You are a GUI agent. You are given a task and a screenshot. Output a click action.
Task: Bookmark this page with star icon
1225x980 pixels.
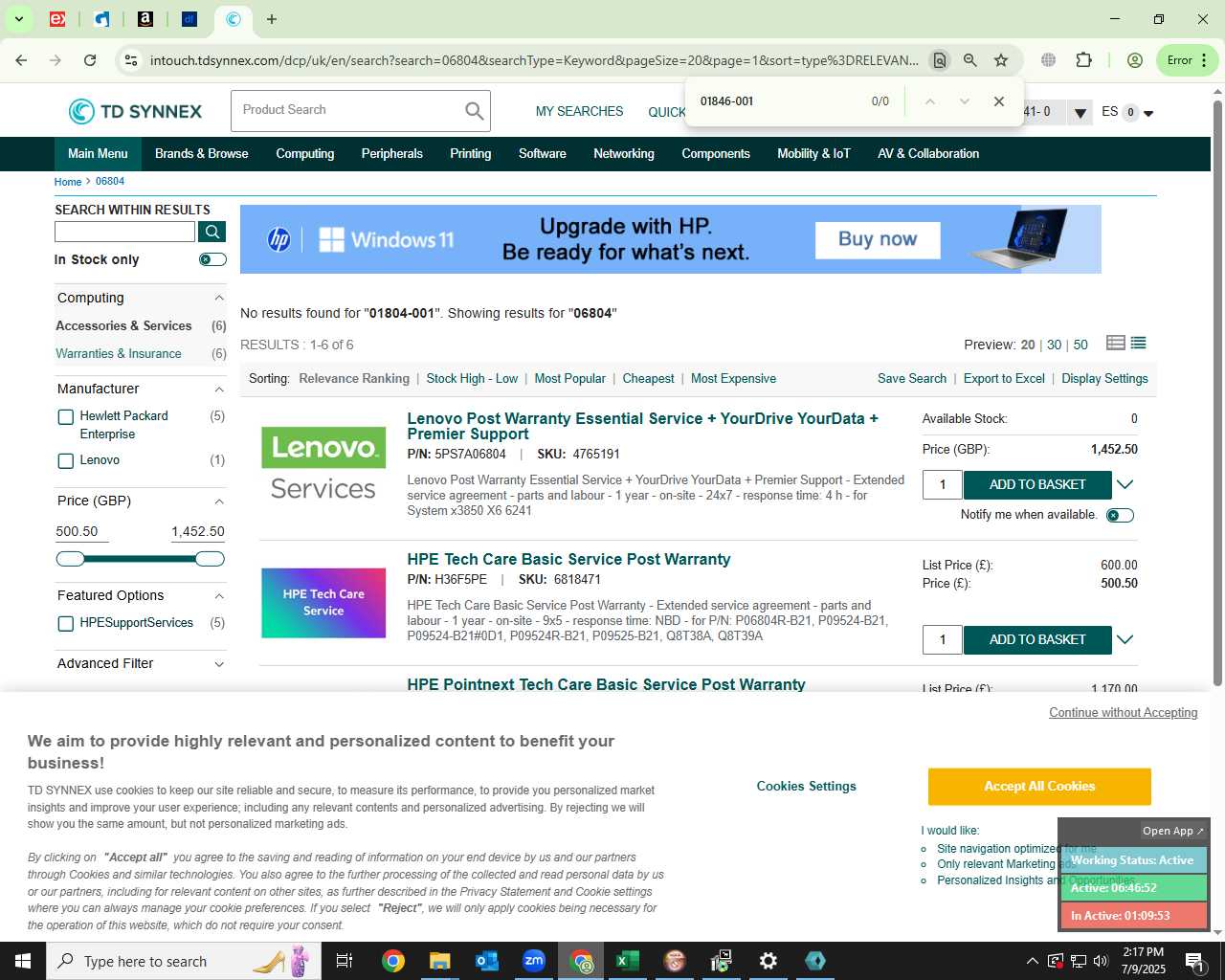pos(1001,60)
